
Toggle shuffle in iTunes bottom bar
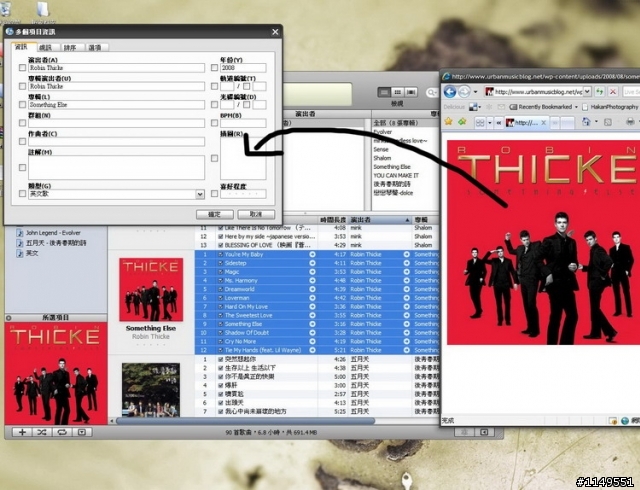(x=42, y=432)
